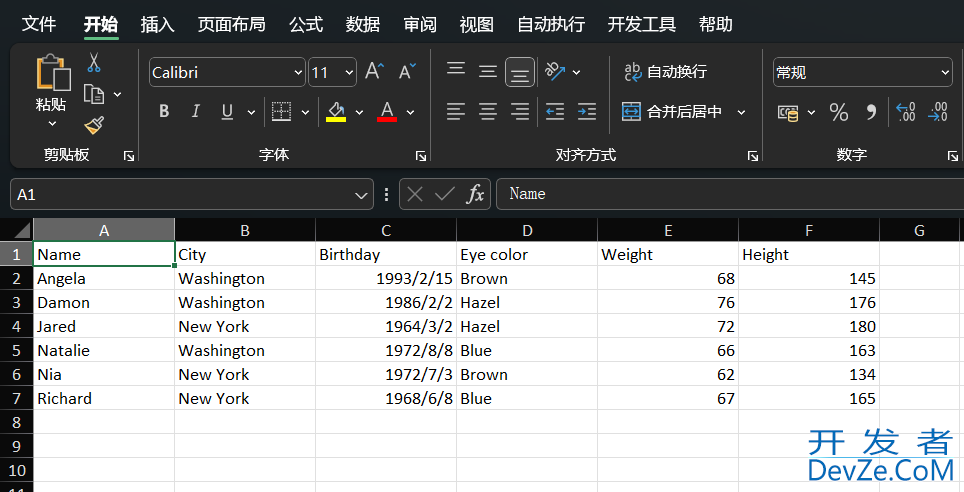
Task: Click formula bar containing Name
Action: click(730, 194)
